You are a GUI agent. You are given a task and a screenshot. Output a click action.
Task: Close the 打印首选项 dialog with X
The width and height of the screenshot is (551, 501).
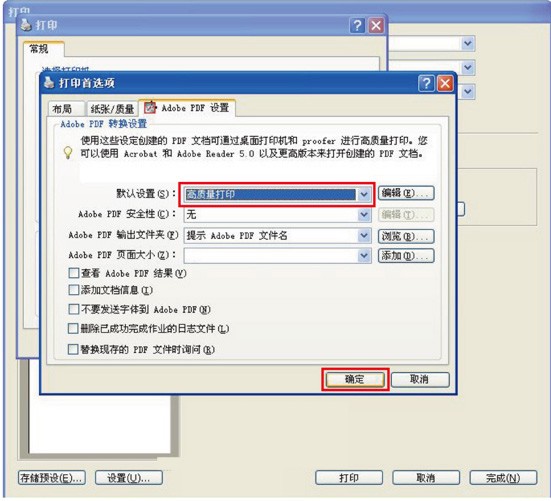[445, 84]
